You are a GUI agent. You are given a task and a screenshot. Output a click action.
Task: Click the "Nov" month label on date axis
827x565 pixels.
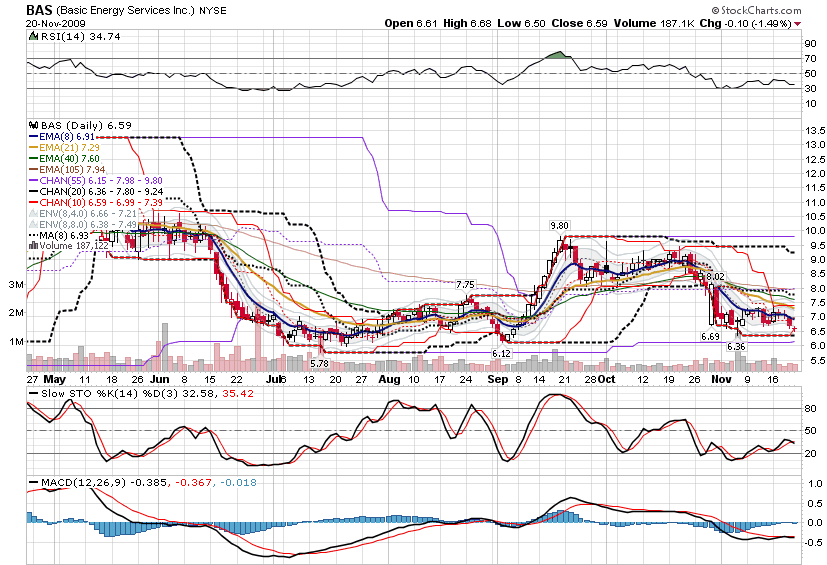721,379
